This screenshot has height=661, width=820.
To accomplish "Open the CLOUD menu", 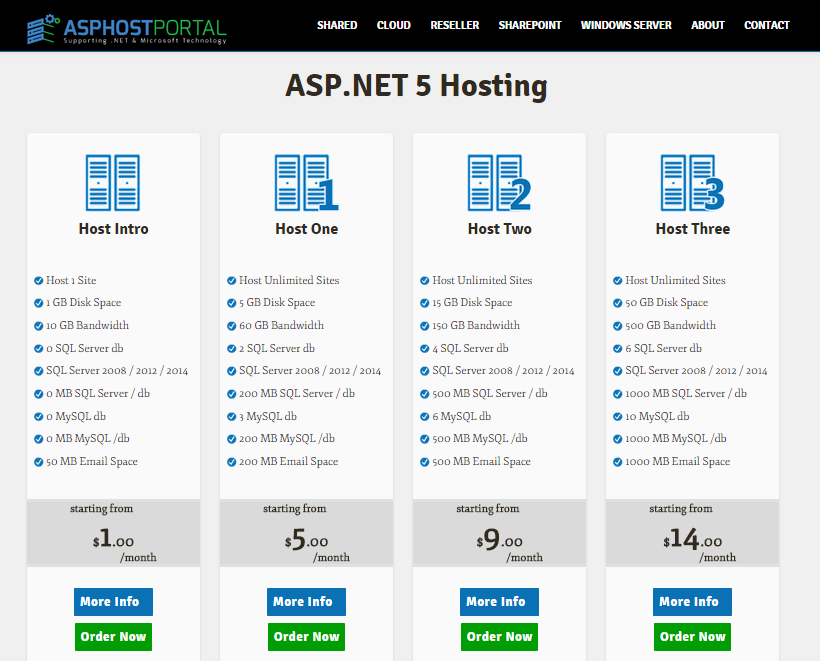I will point(393,25).
